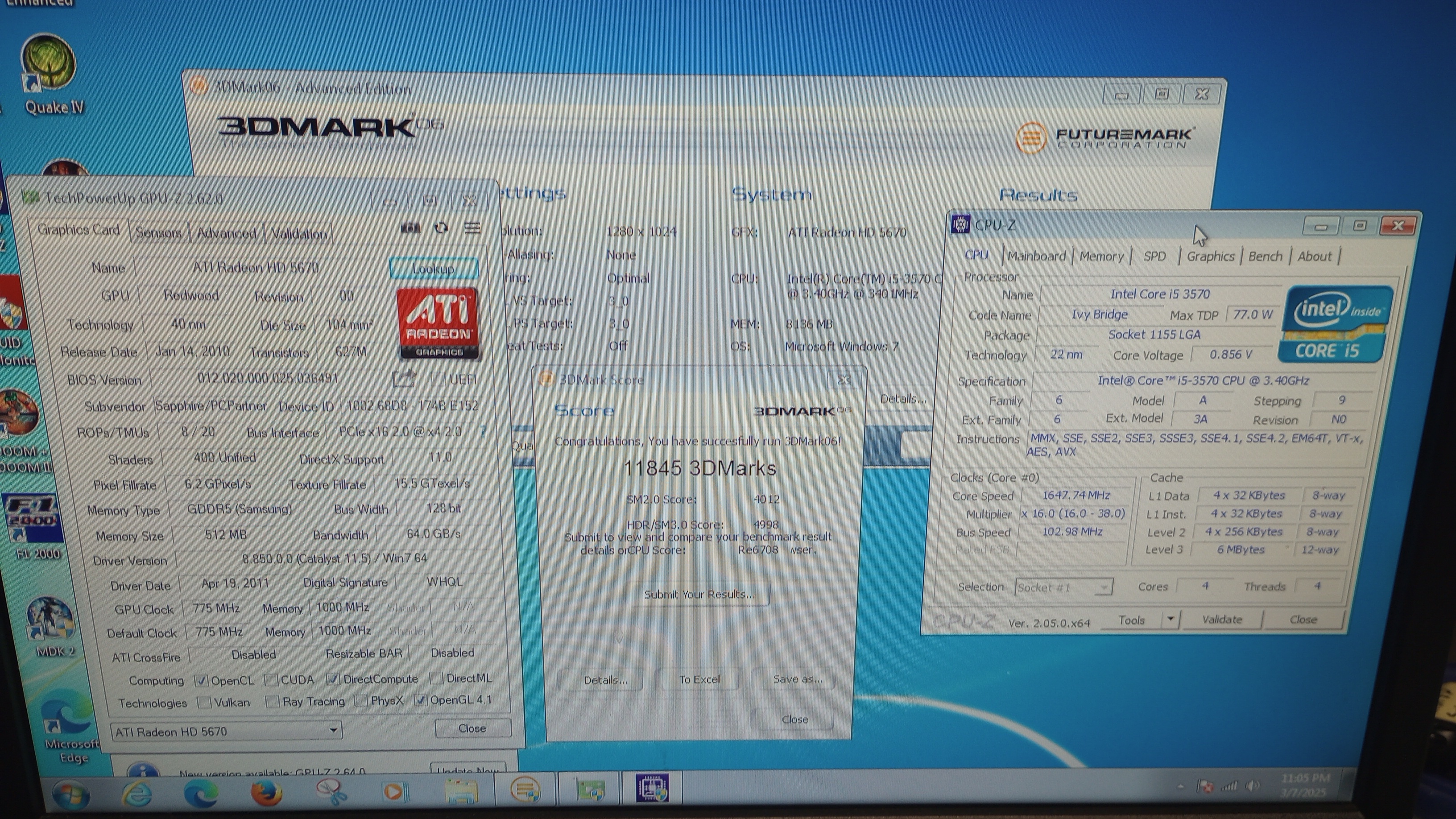Image resolution: width=1456 pixels, height=819 pixels.
Task: Open the Graphics tab in CPU-Z
Action: tap(1210, 256)
